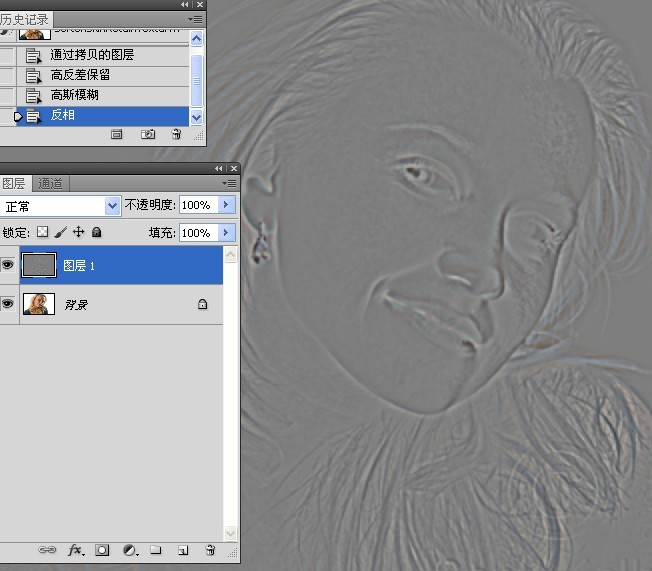Open the layer style fx menu

(x=76, y=550)
